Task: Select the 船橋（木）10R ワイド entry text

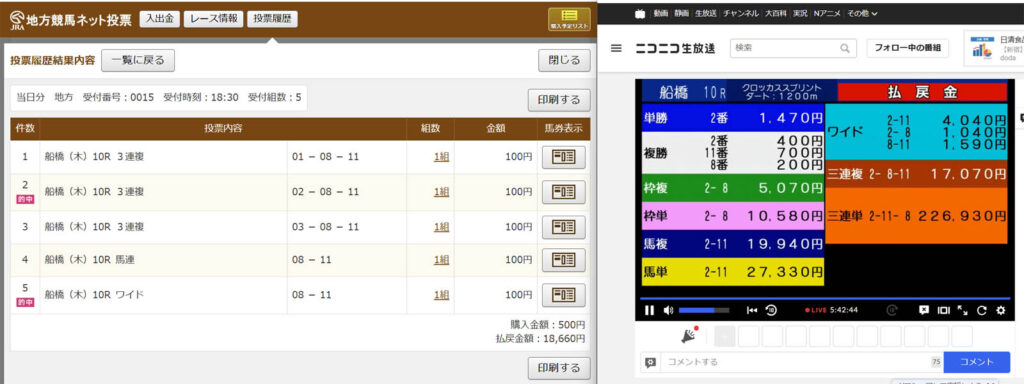Action: click(x=95, y=295)
